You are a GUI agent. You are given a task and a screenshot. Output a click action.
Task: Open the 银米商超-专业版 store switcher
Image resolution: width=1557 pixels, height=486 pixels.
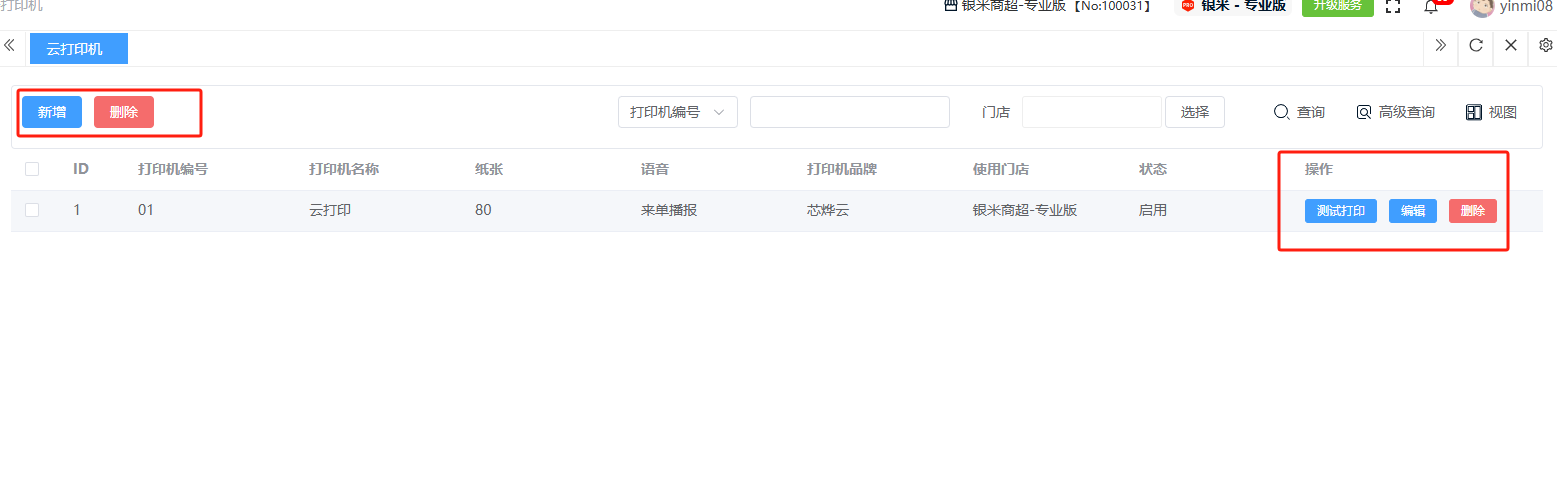tap(1046, 6)
